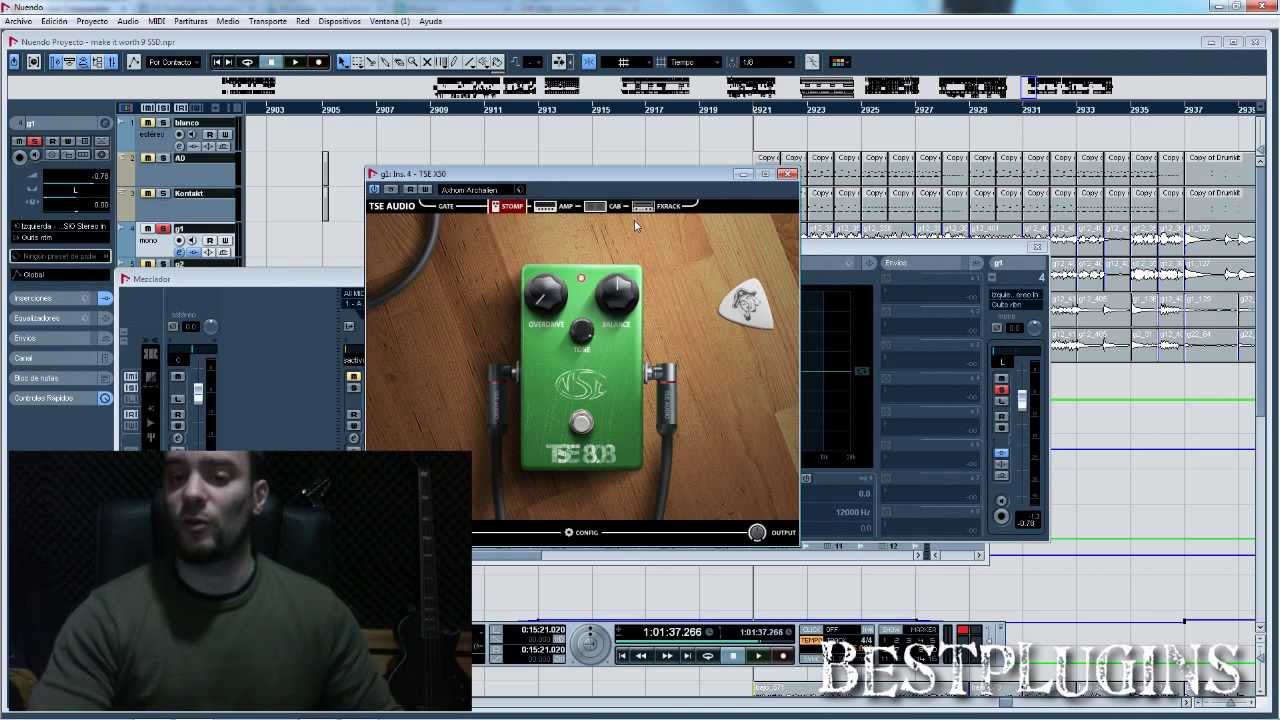
Task: Click the main time display 1:01:37.266
Action: coord(672,632)
